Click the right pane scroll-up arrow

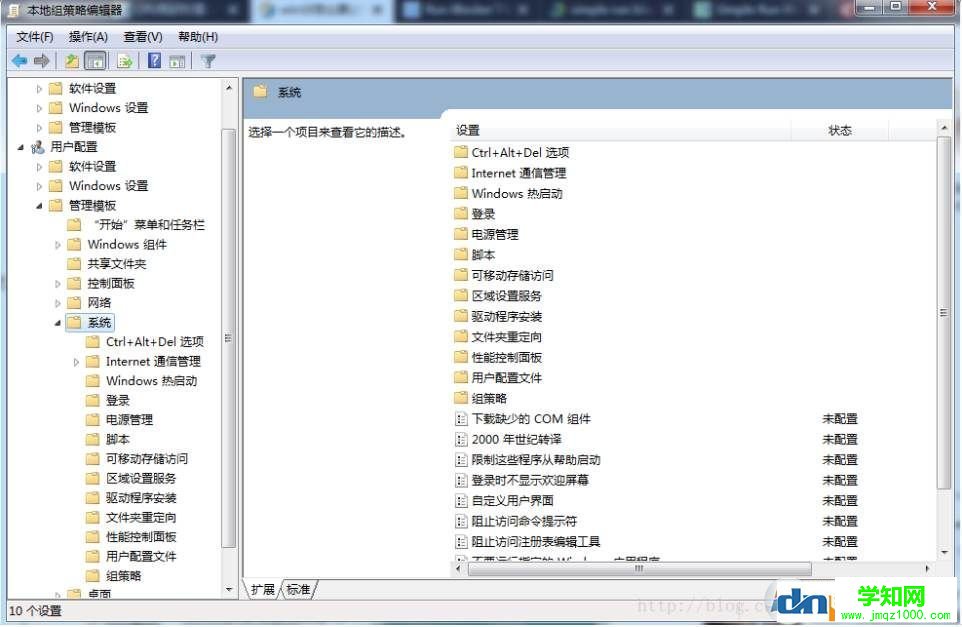point(944,128)
